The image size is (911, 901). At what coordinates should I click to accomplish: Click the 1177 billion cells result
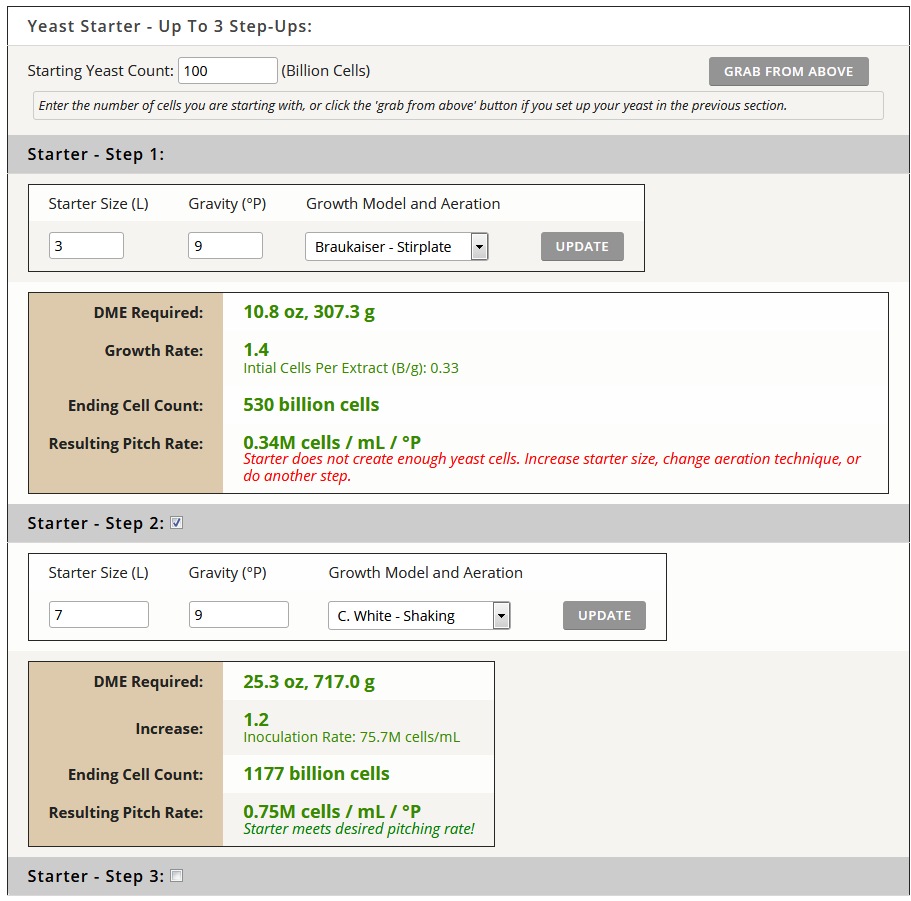point(316,774)
